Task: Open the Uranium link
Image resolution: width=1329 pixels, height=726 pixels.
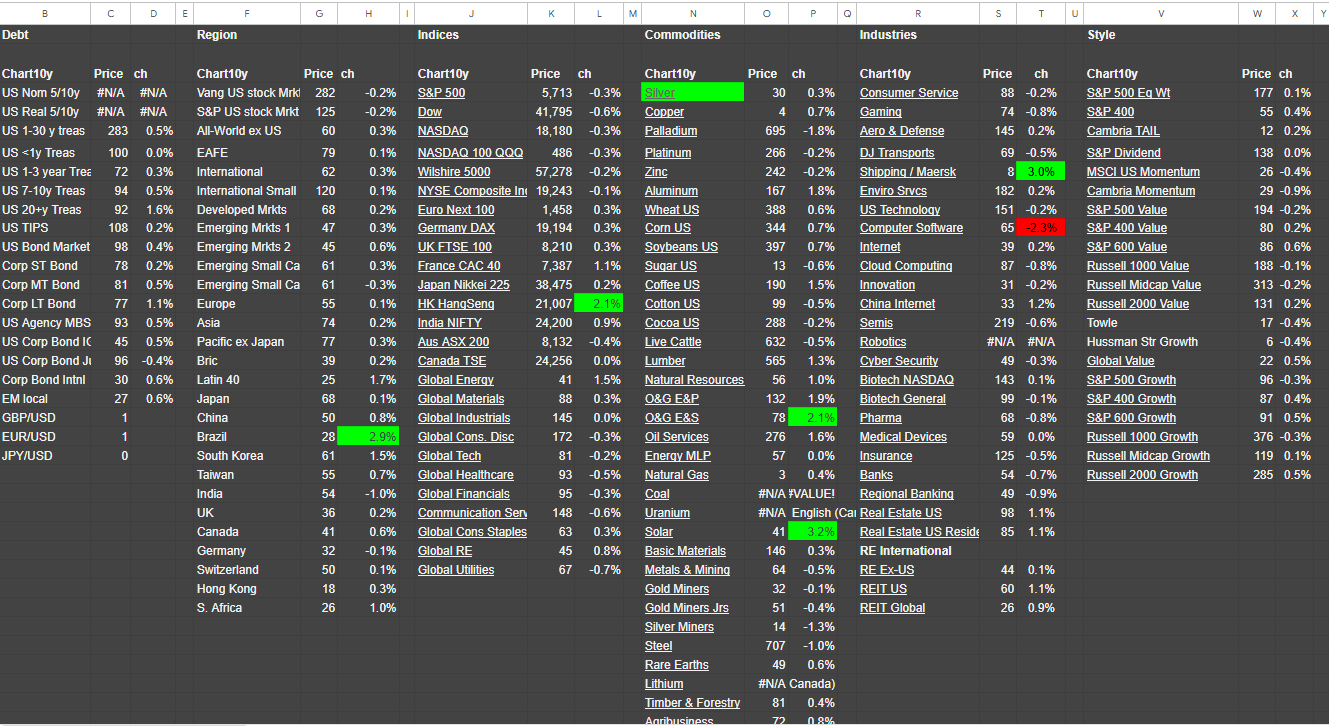Action: 667,513
